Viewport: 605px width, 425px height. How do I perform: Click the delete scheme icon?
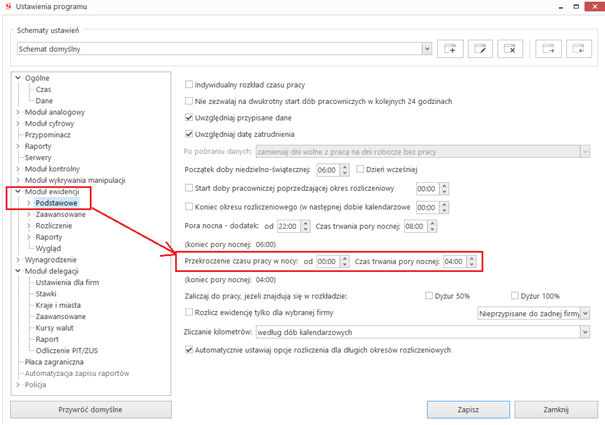pos(511,48)
